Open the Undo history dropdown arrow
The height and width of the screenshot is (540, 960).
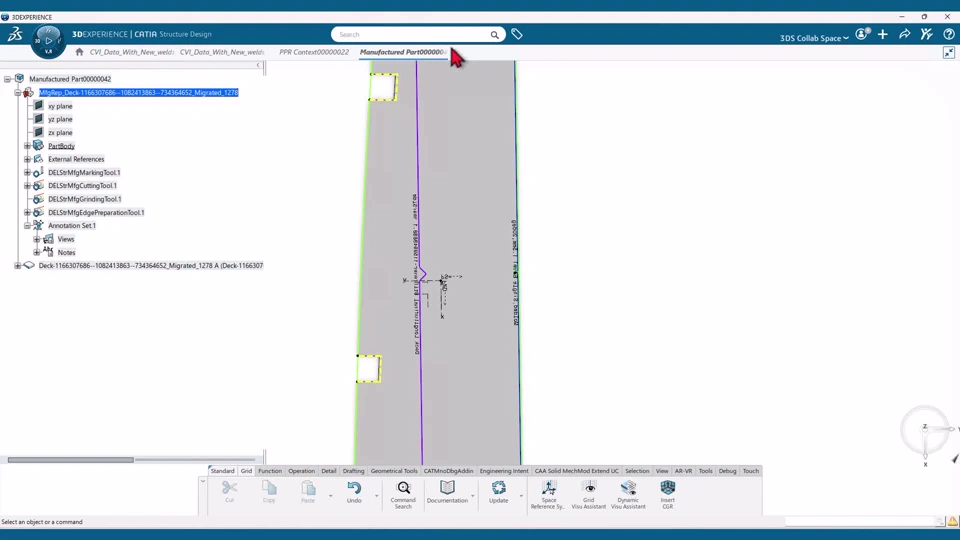(x=377, y=496)
